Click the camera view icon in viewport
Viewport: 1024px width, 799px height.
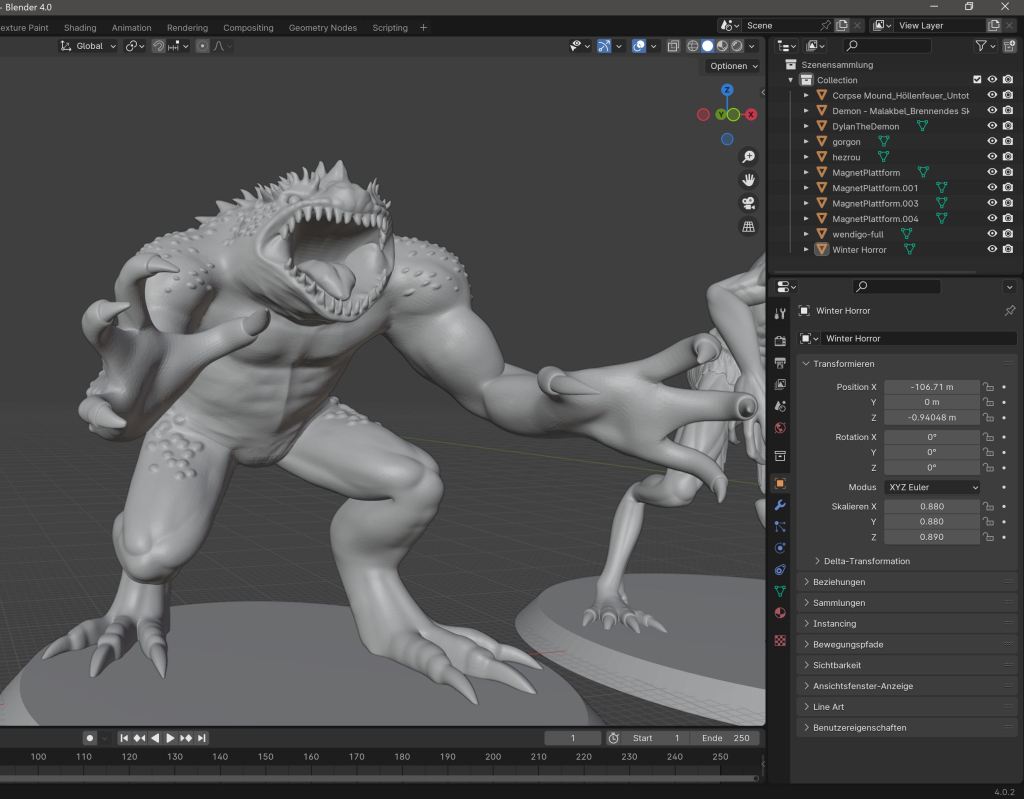[x=748, y=203]
